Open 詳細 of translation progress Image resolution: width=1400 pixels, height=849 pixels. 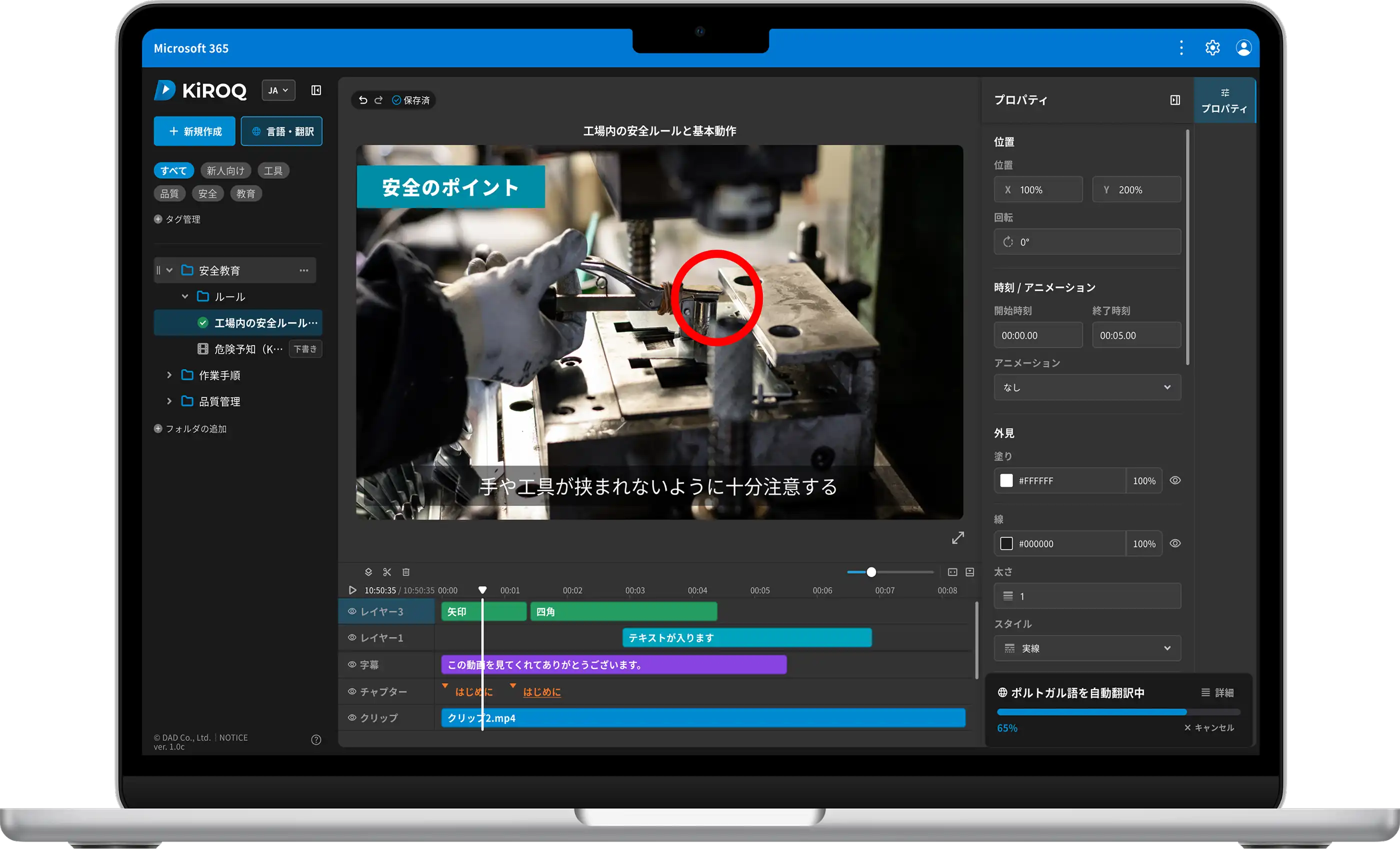tap(1217, 692)
